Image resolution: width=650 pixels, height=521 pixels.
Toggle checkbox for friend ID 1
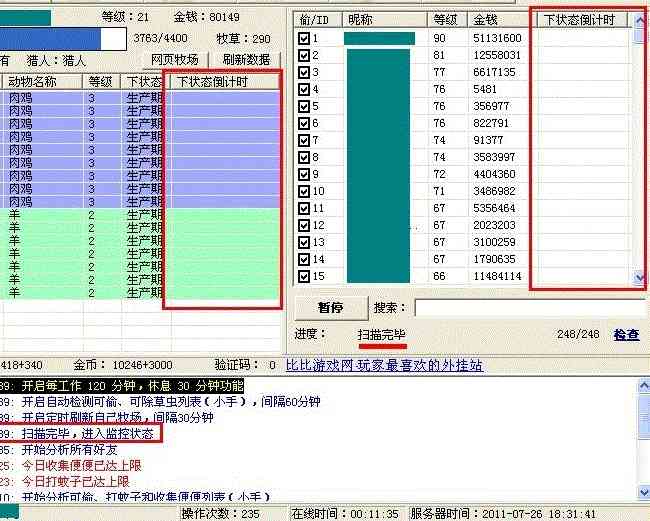click(x=304, y=38)
